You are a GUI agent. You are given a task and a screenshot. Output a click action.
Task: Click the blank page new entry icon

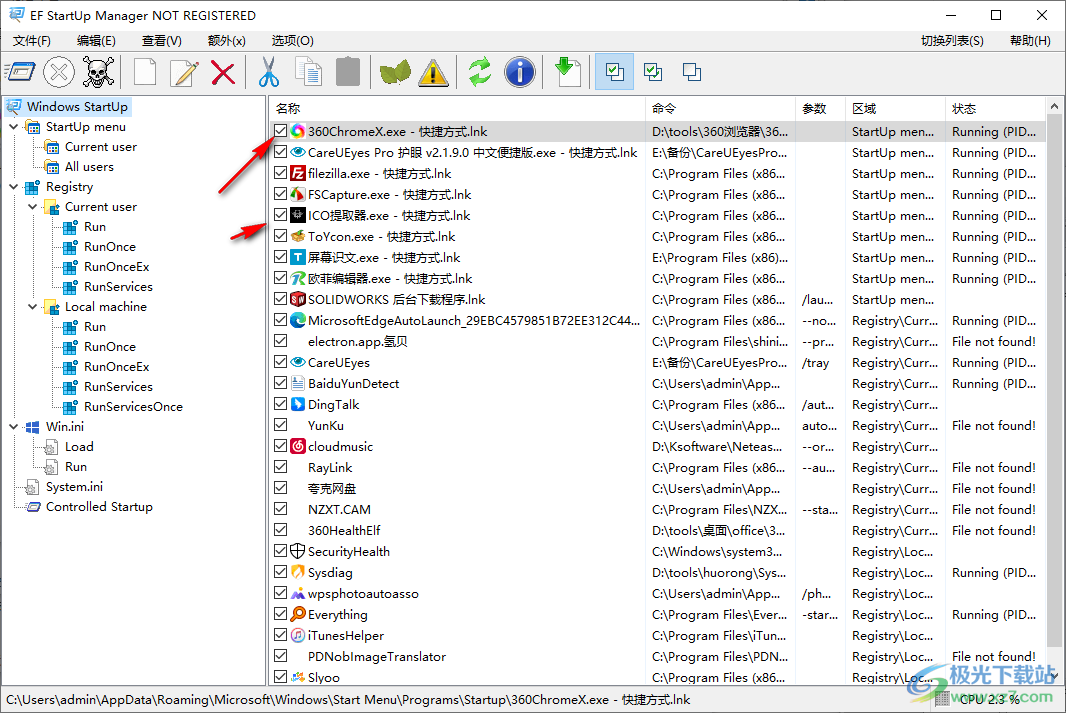(x=145, y=72)
